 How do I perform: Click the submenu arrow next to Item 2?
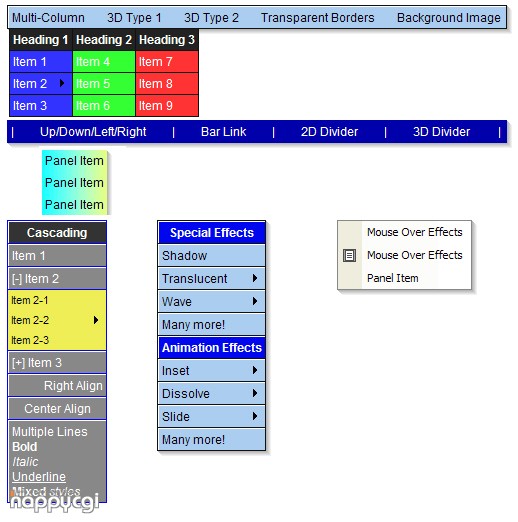[62, 83]
